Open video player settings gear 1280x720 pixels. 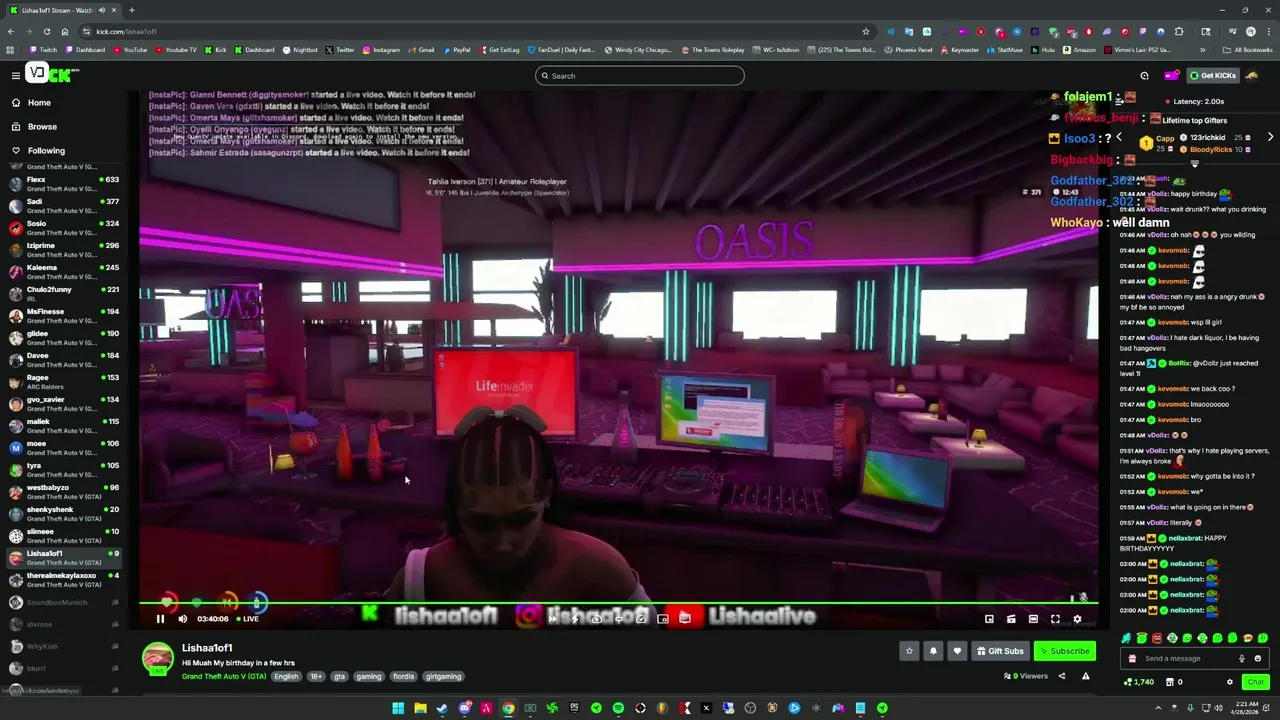pyautogui.click(x=1077, y=619)
